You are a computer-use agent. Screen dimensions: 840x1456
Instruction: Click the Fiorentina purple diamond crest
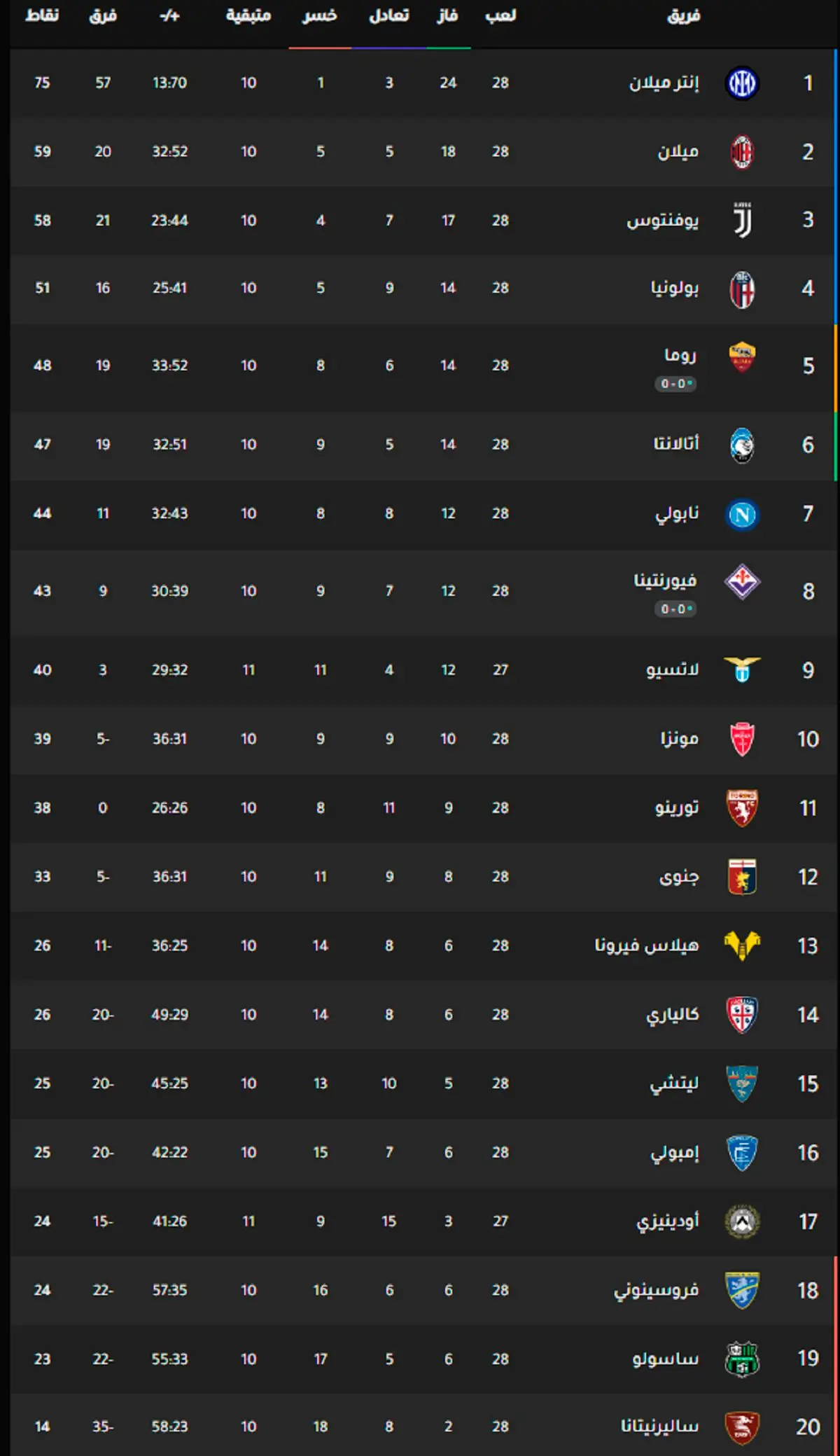pyautogui.click(x=742, y=582)
